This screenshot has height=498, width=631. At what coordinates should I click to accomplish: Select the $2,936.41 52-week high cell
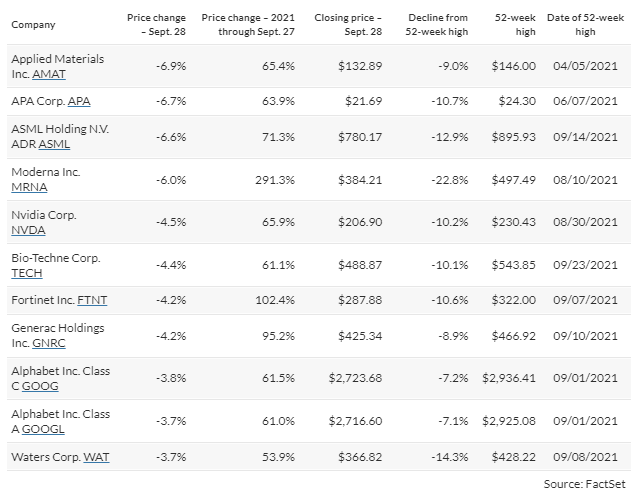[x=508, y=379]
